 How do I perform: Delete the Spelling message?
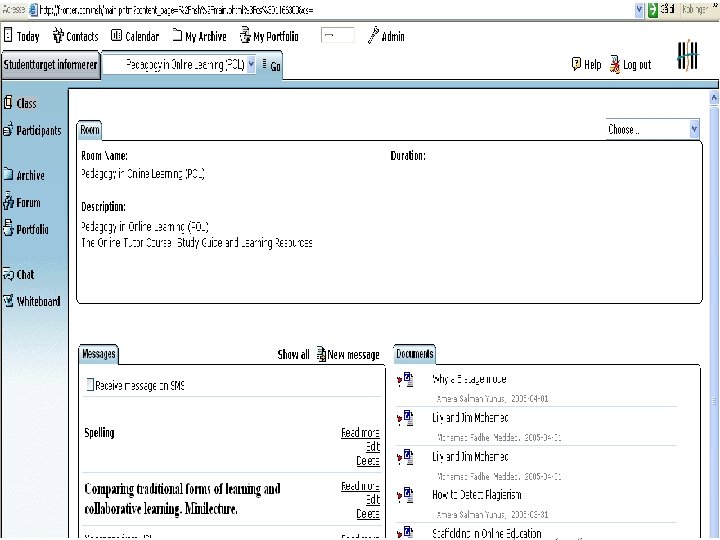click(x=368, y=461)
